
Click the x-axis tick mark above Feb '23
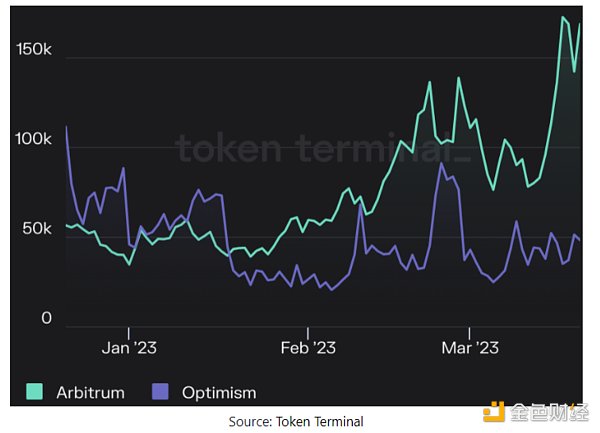click(x=308, y=330)
